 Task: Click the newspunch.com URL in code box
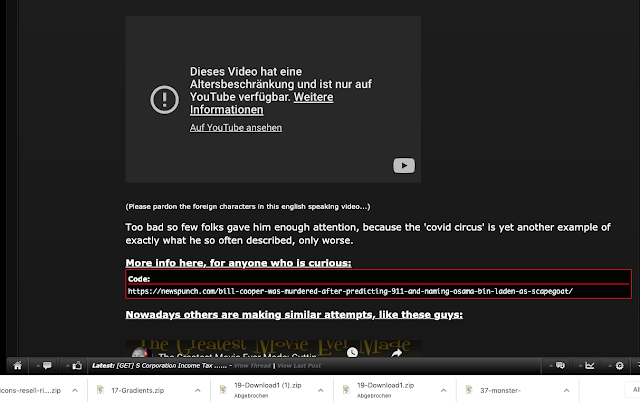point(350,291)
